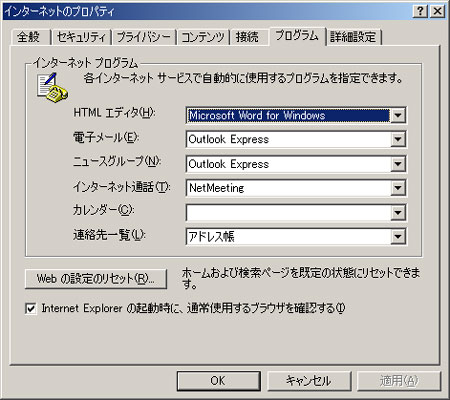
Task: Click the Internet Programs notepad-and-phone icon
Action: [52, 87]
